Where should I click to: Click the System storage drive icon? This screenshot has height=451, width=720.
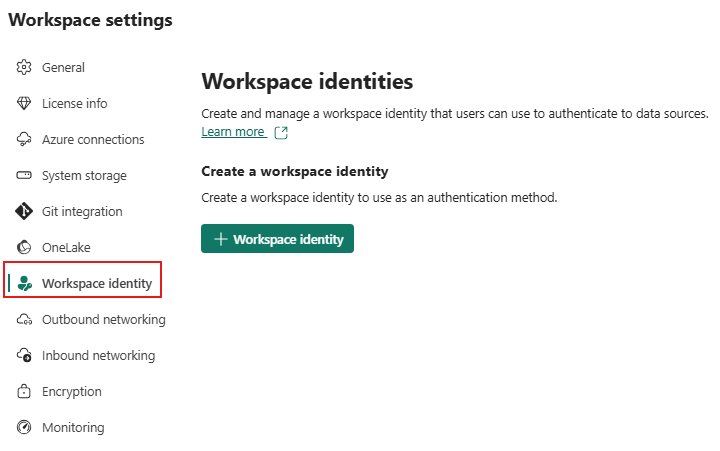point(24,175)
